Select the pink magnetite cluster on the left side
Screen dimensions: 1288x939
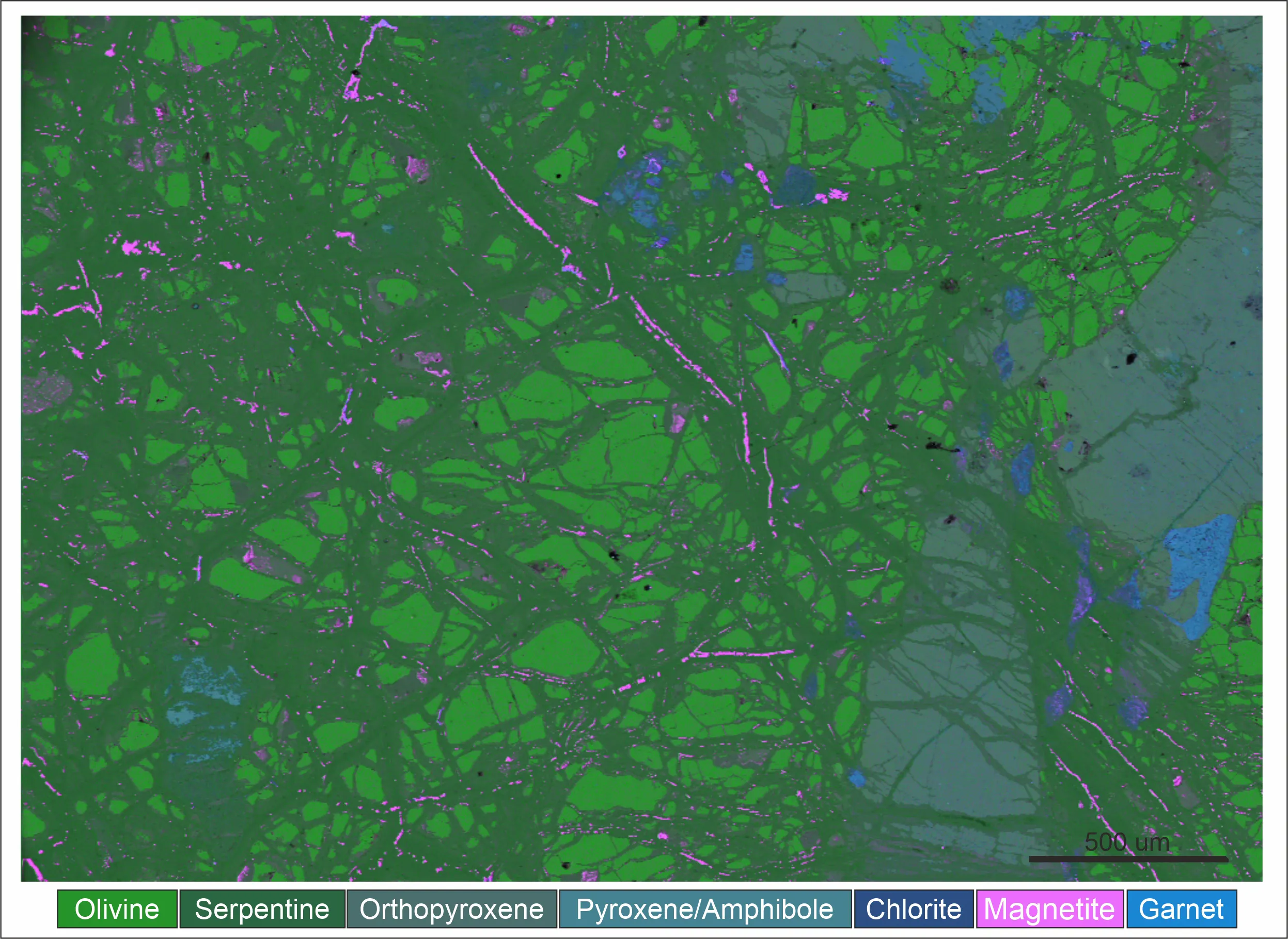[132, 247]
